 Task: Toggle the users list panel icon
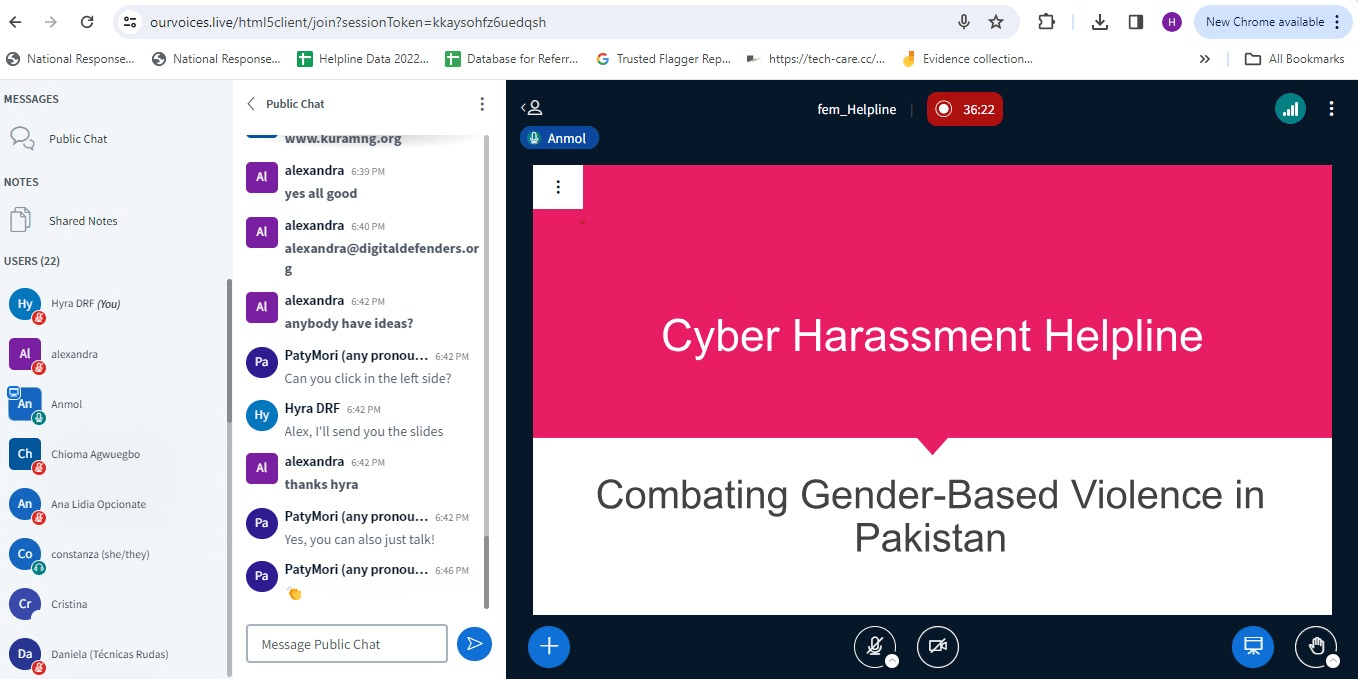[532, 109]
